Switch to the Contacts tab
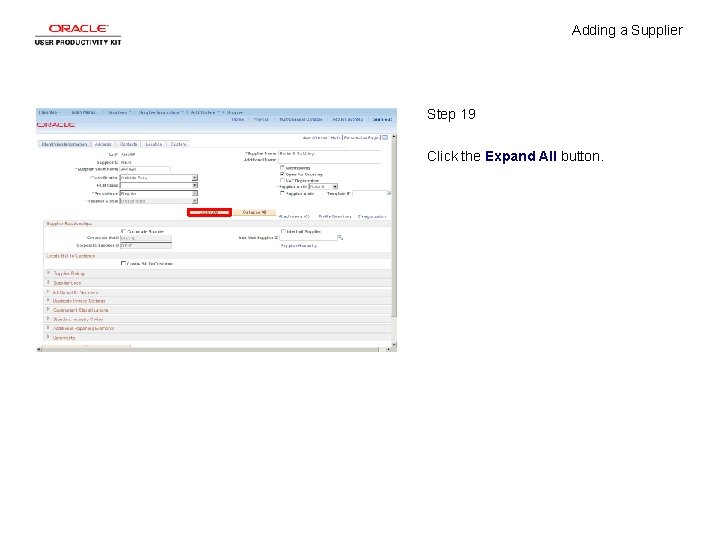Screen dimensions: 720x540 (129, 144)
